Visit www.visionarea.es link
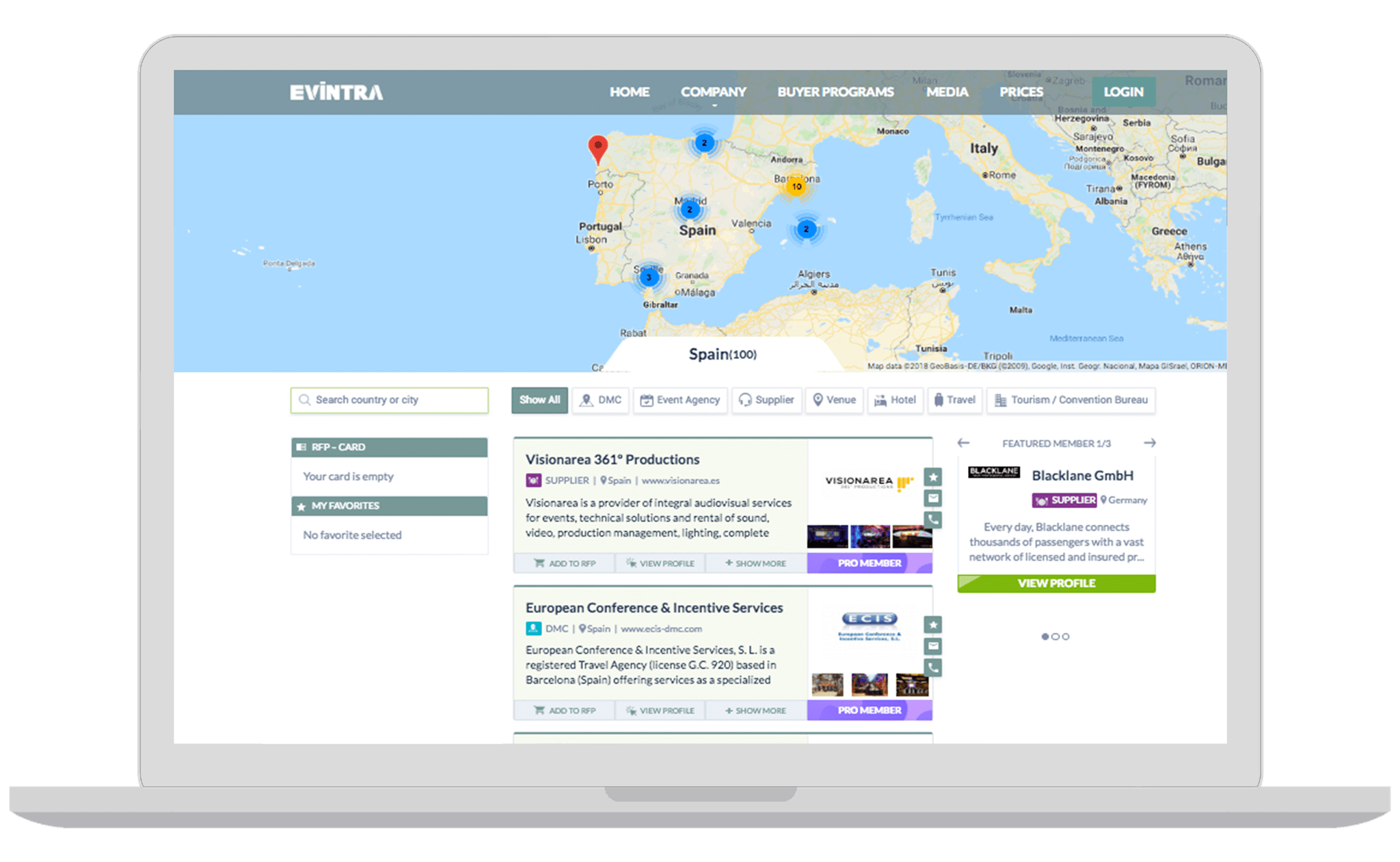The width and height of the screenshot is (1400, 862). [680, 481]
